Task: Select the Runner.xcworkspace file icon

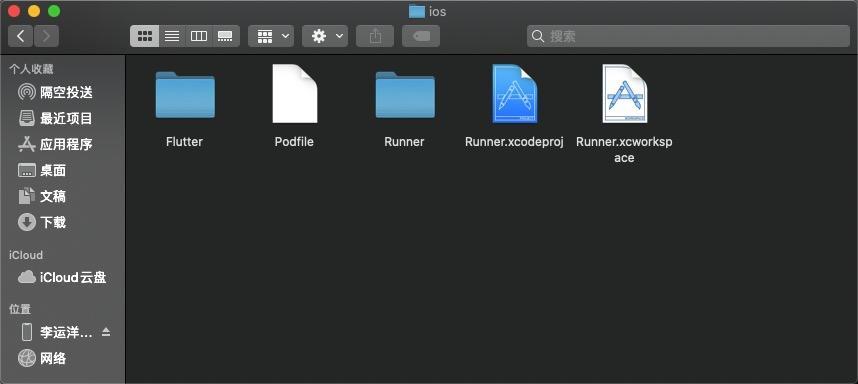Action: point(624,94)
